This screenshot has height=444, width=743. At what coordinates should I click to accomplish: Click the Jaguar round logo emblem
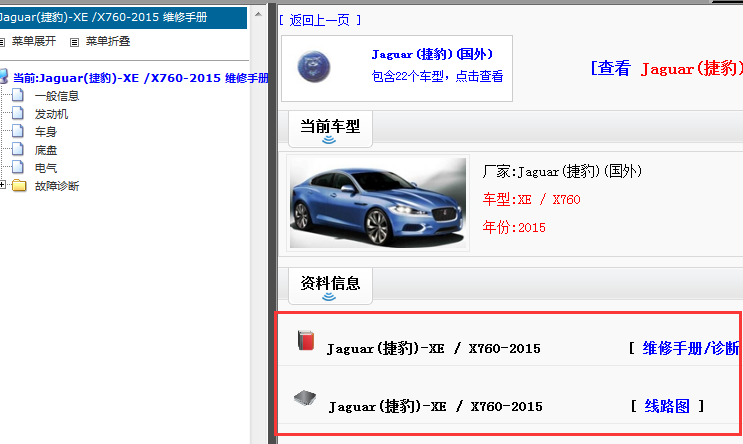314,67
